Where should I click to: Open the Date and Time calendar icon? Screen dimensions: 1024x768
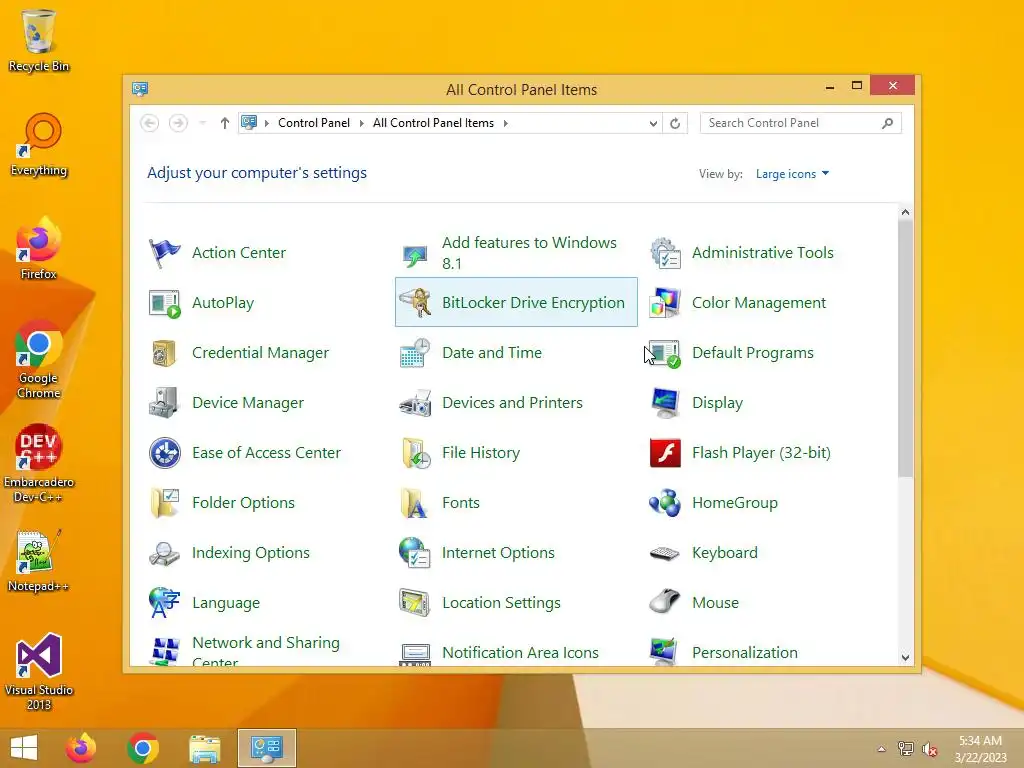pyautogui.click(x=415, y=353)
